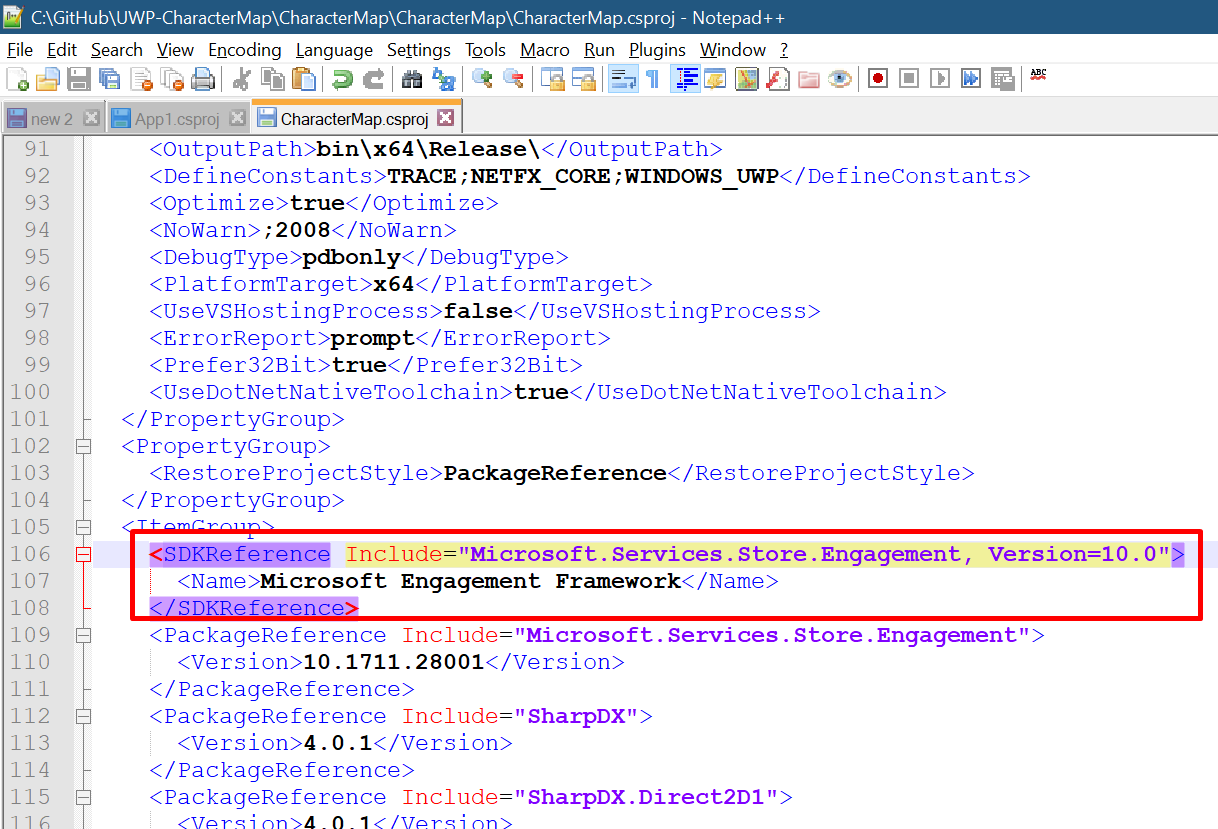
Task: Click the Save All toolbar icon
Action: click(x=109, y=79)
